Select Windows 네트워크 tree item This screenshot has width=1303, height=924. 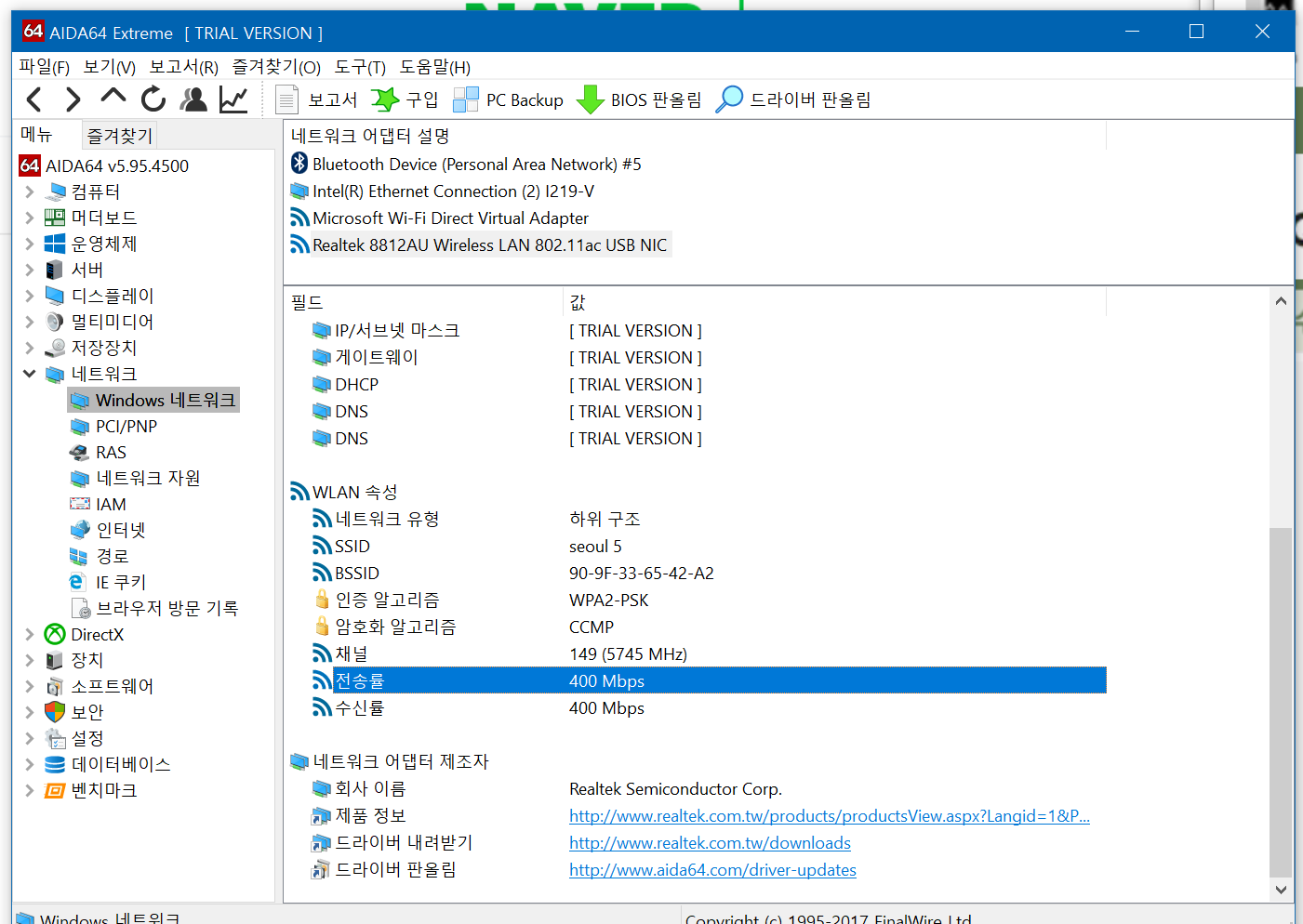pyautogui.click(x=153, y=400)
